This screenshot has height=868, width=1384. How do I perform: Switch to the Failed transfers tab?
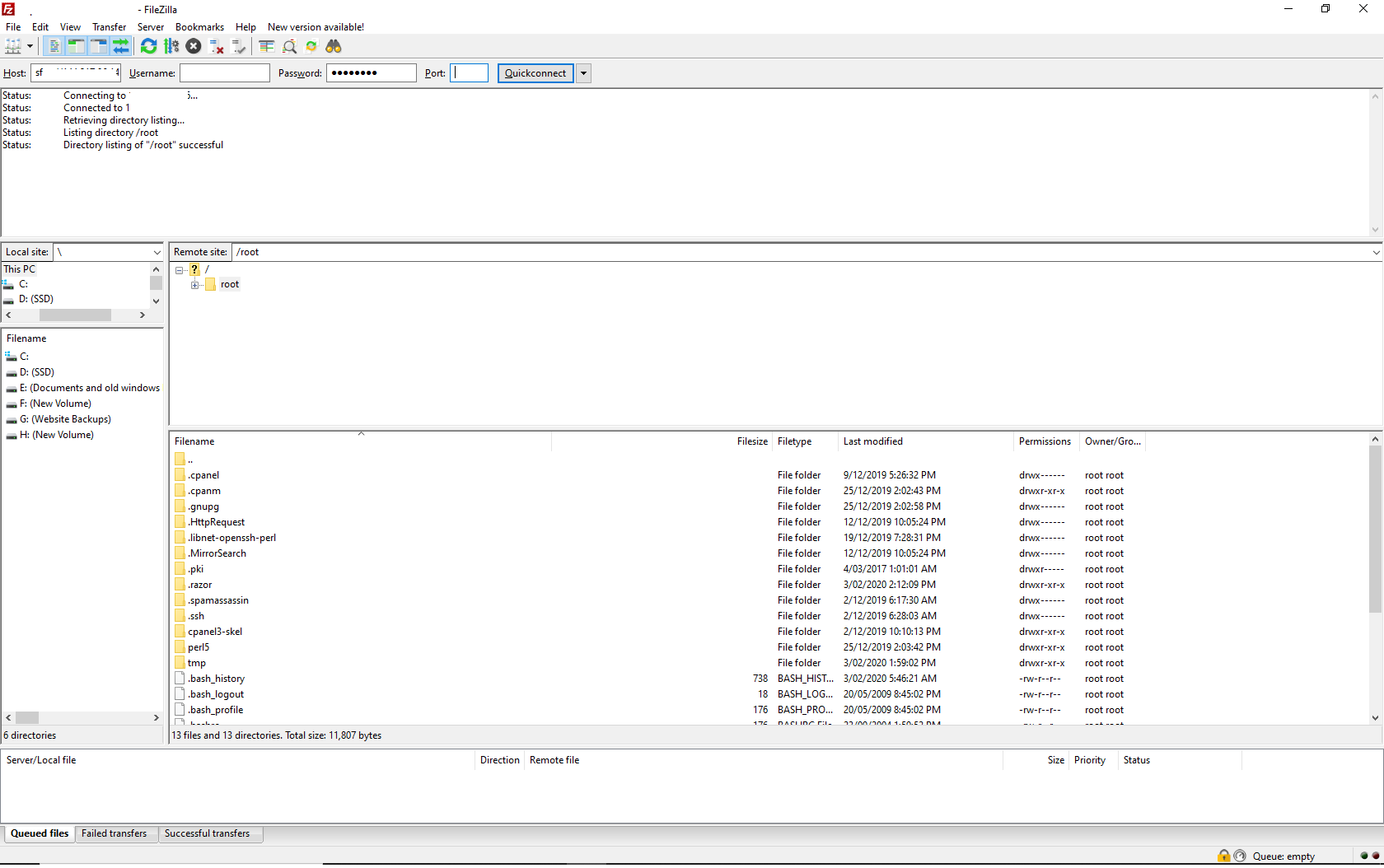pos(115,833)
